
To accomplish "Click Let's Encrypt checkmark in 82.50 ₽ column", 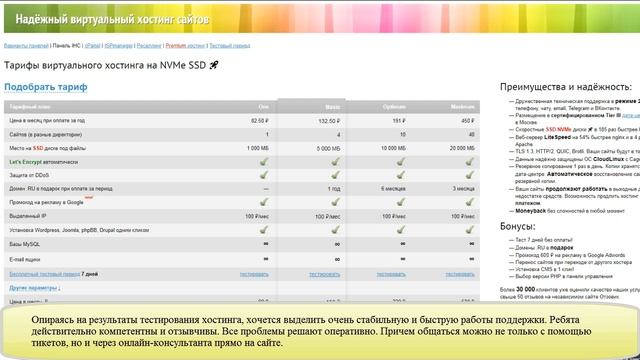I will pos(264,162).
